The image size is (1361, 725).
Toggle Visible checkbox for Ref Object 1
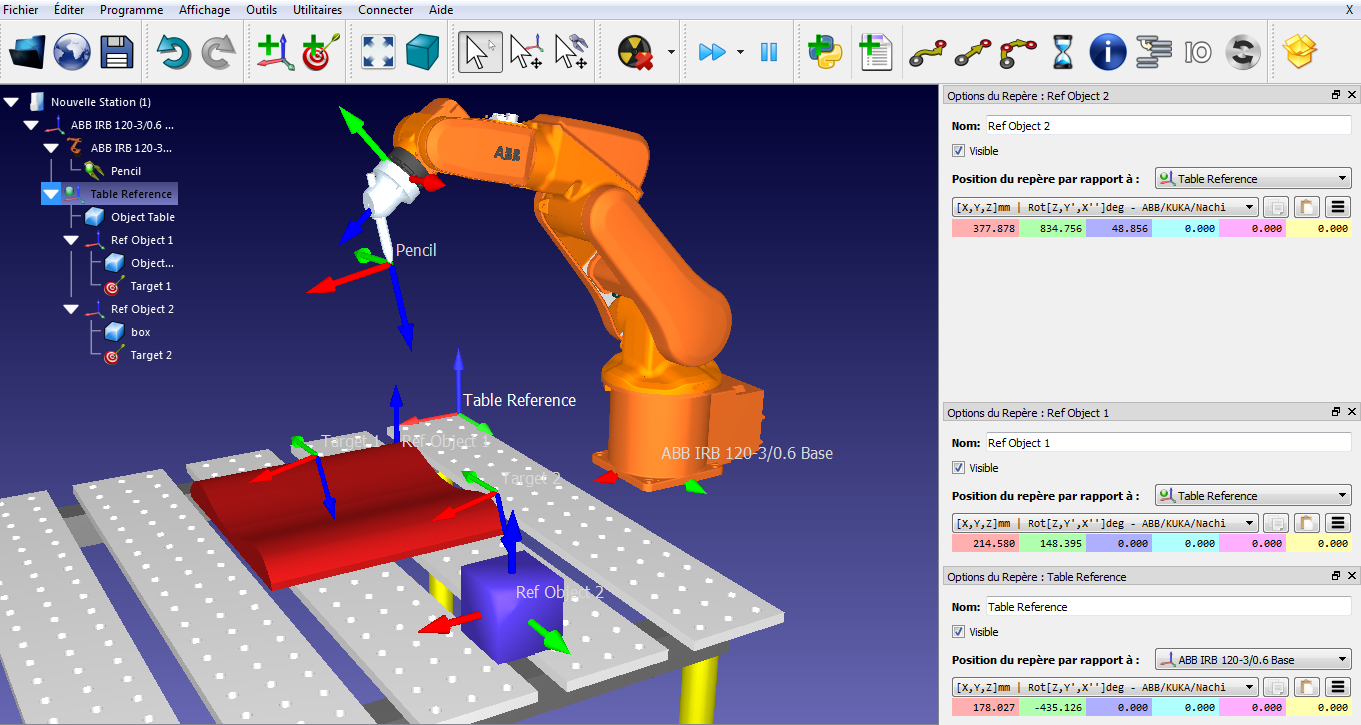[x=958, y=468]
